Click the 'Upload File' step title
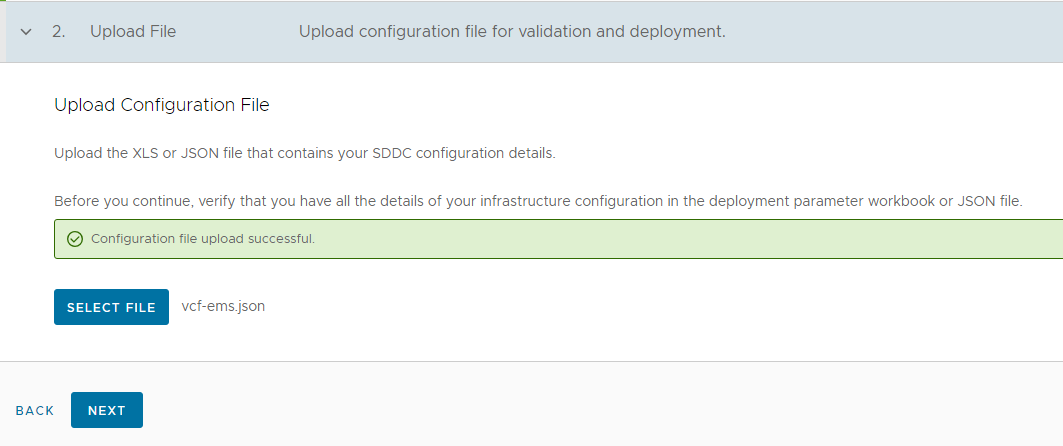 click(133, 32)
